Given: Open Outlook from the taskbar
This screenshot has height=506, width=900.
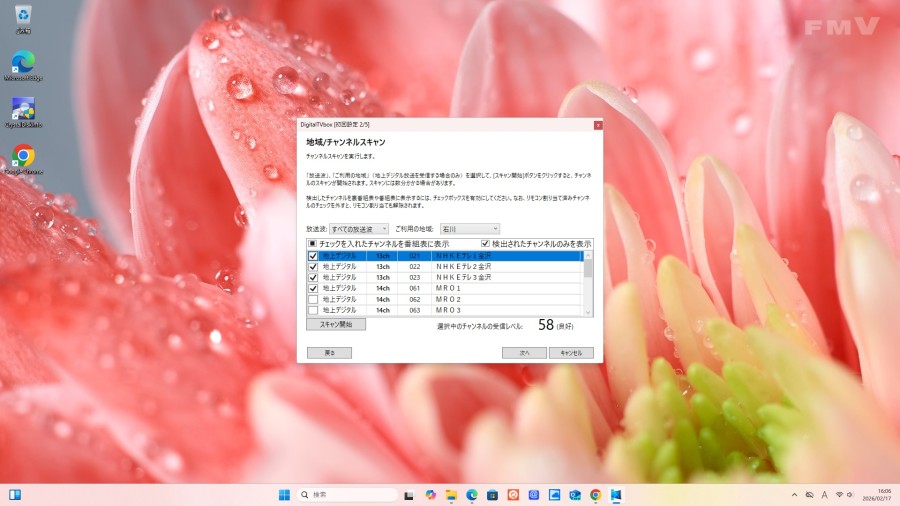Looking at the screenshot, I should (575, 495).
